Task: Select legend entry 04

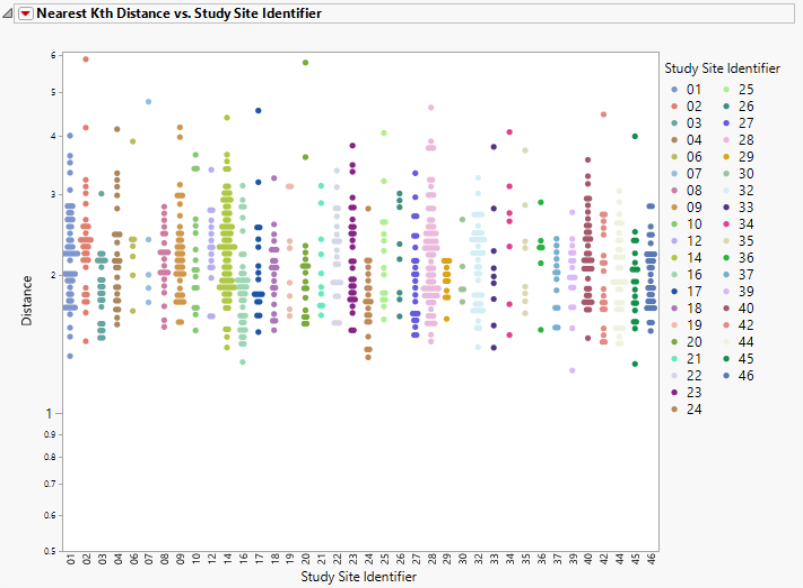Action: click(x=686, y=140)
